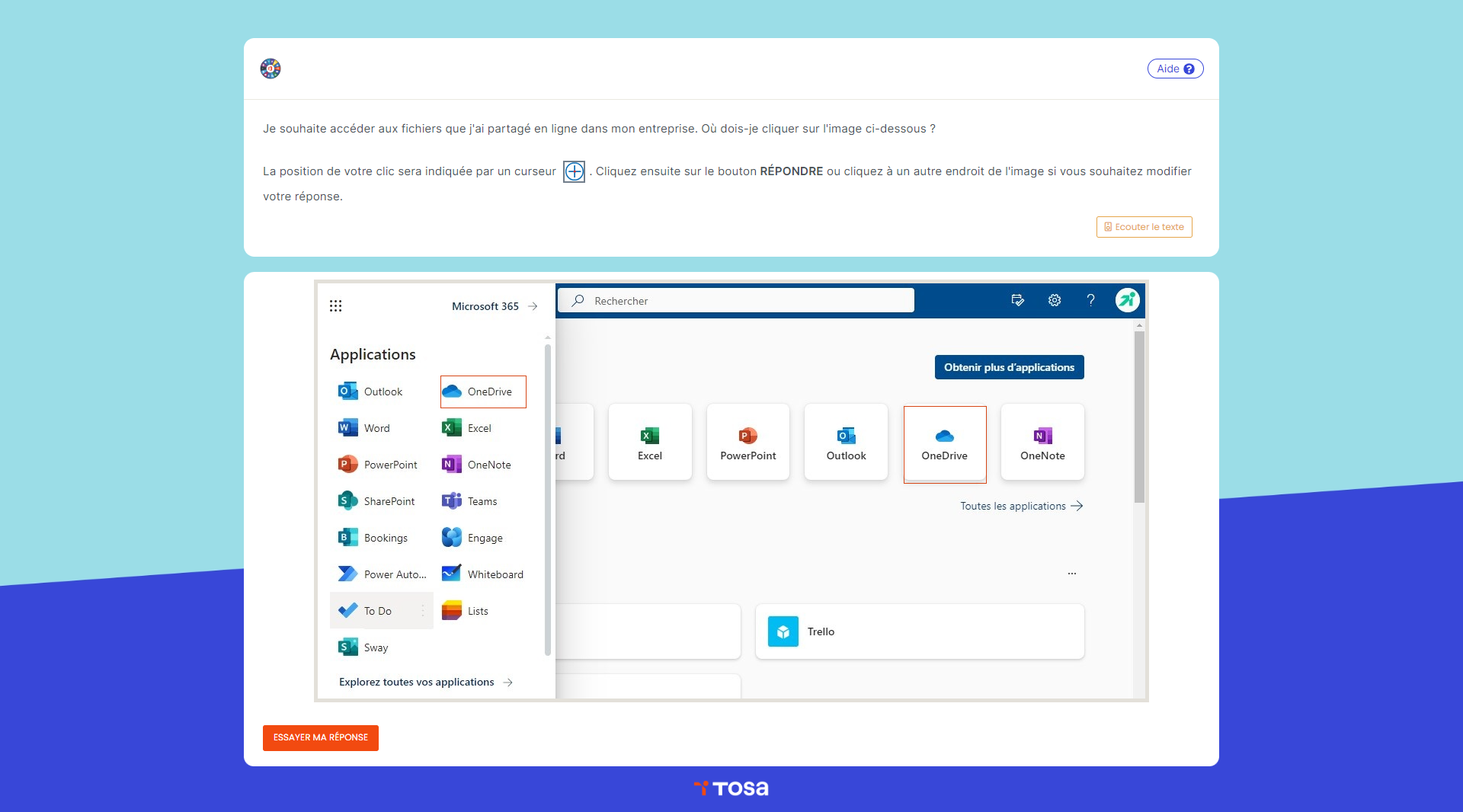The height and width of the screenshot is (812, 1463).
Task: Click the Aide help button
Action: 1175,69
